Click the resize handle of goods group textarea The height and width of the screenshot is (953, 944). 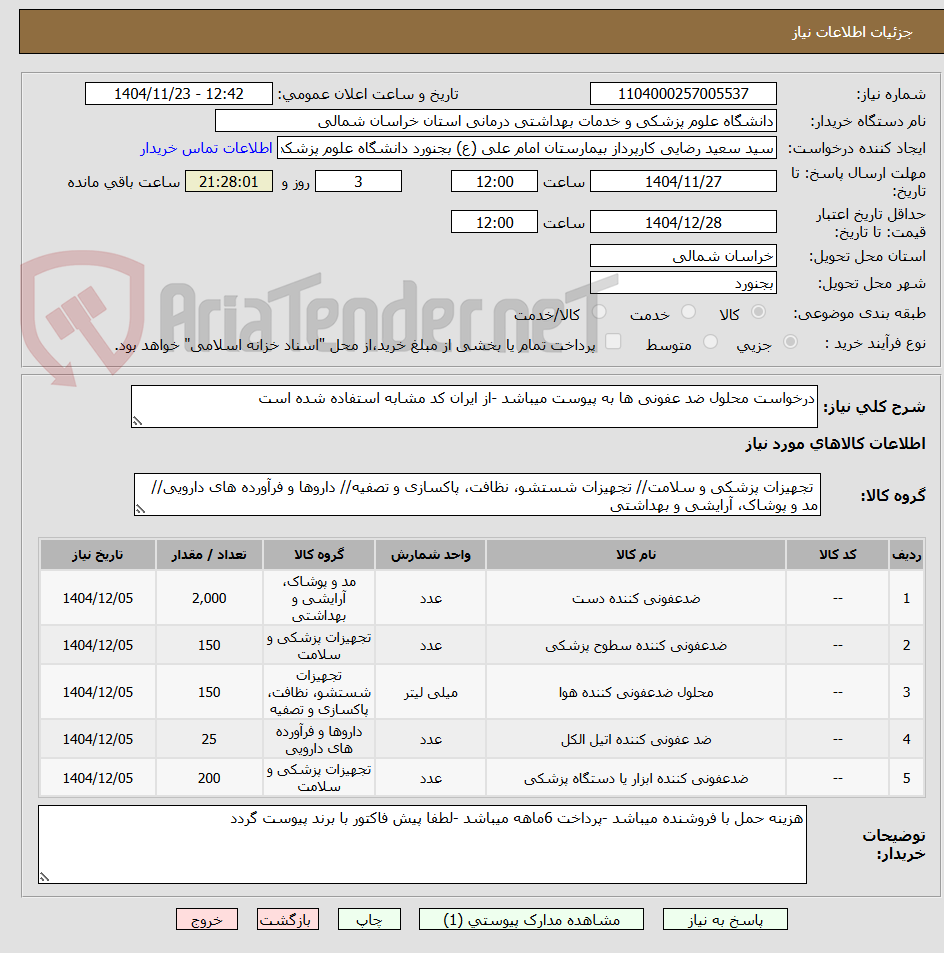[x=140, y=509]
